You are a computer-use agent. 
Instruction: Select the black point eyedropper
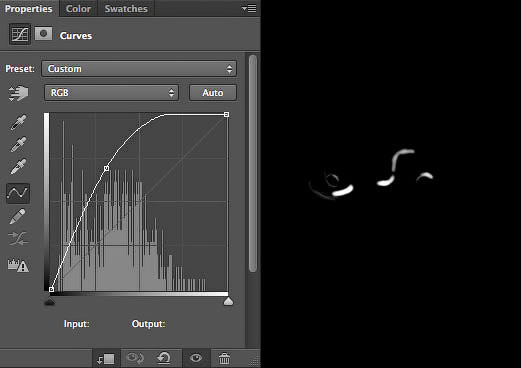coord(18,122)
